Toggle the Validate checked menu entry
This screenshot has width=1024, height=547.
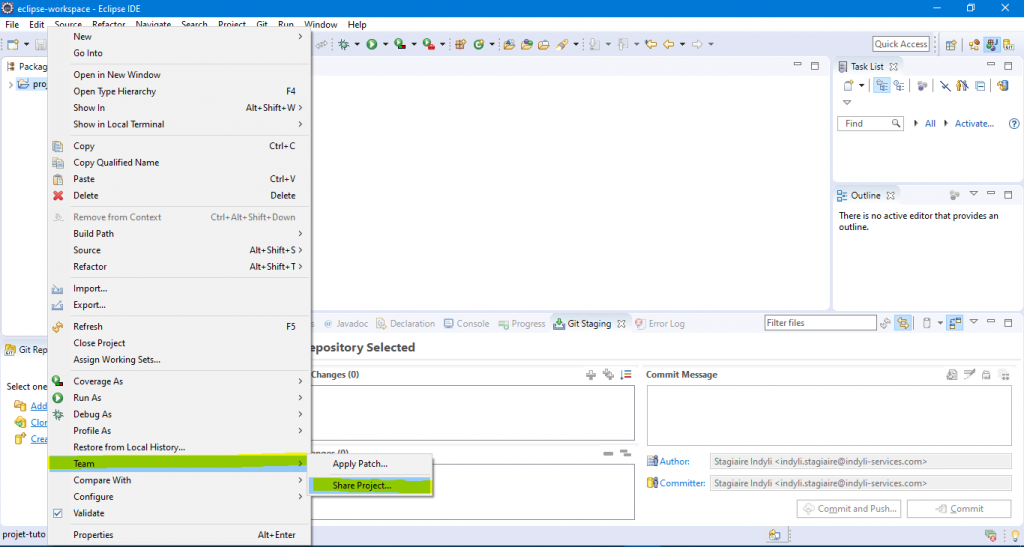[x=88, y=513]
